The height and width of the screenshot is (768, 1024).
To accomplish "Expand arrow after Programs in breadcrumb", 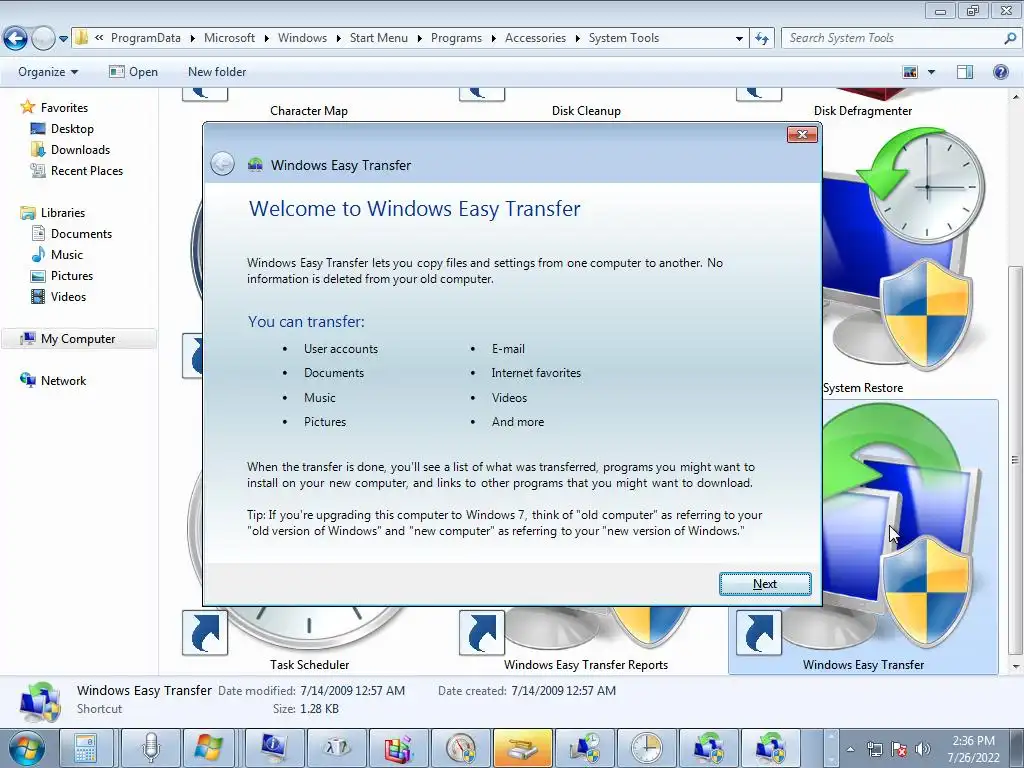I will 494,39.
